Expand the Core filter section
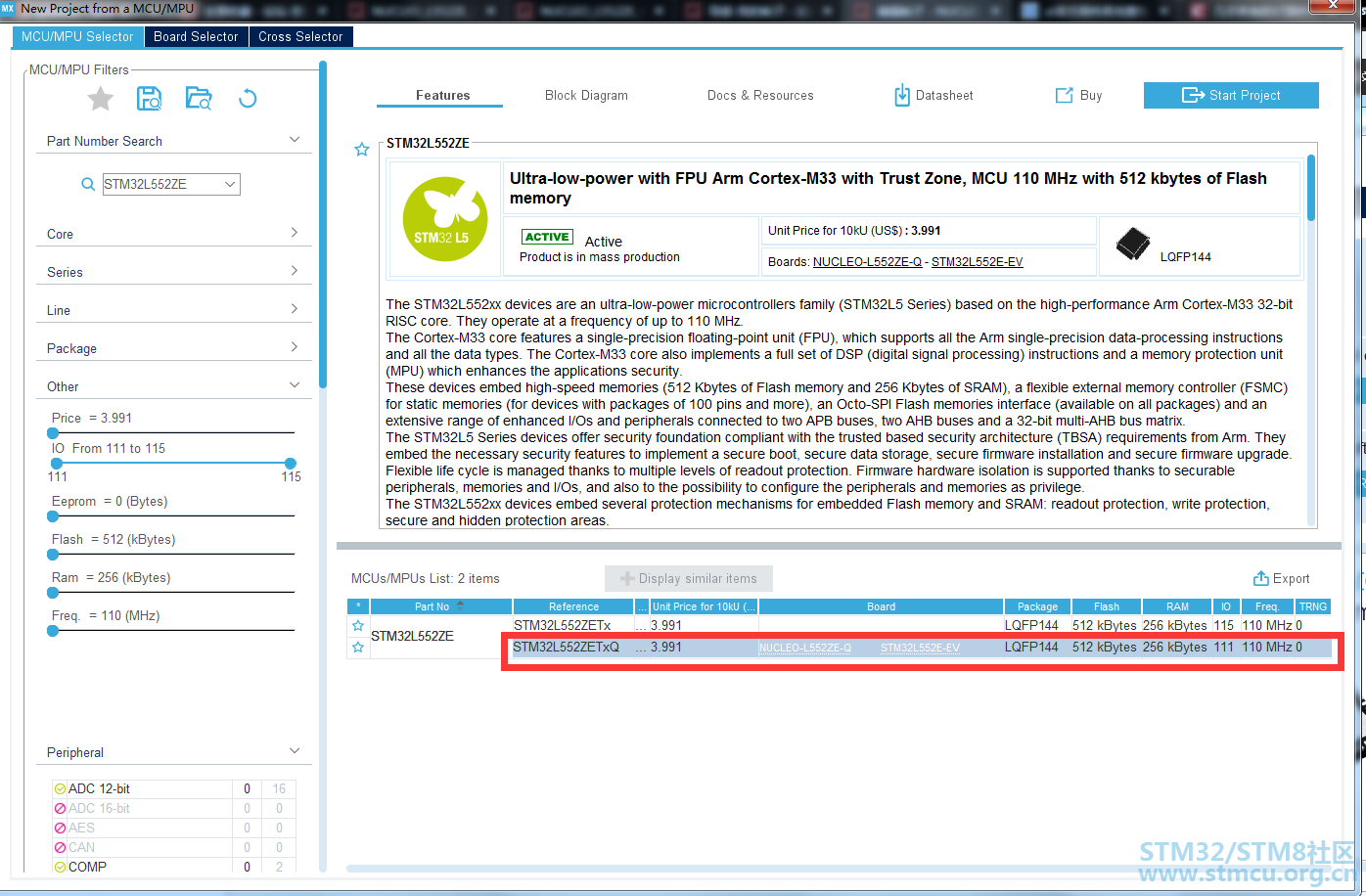 point(295,233)
